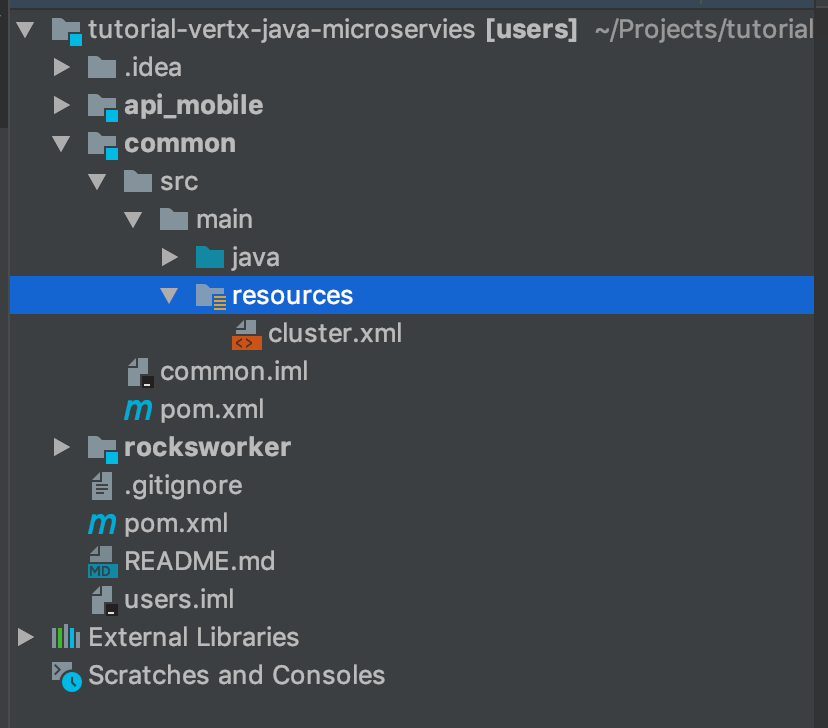Expand the rocksworker module
828x728 pixels.
(61, 447)
